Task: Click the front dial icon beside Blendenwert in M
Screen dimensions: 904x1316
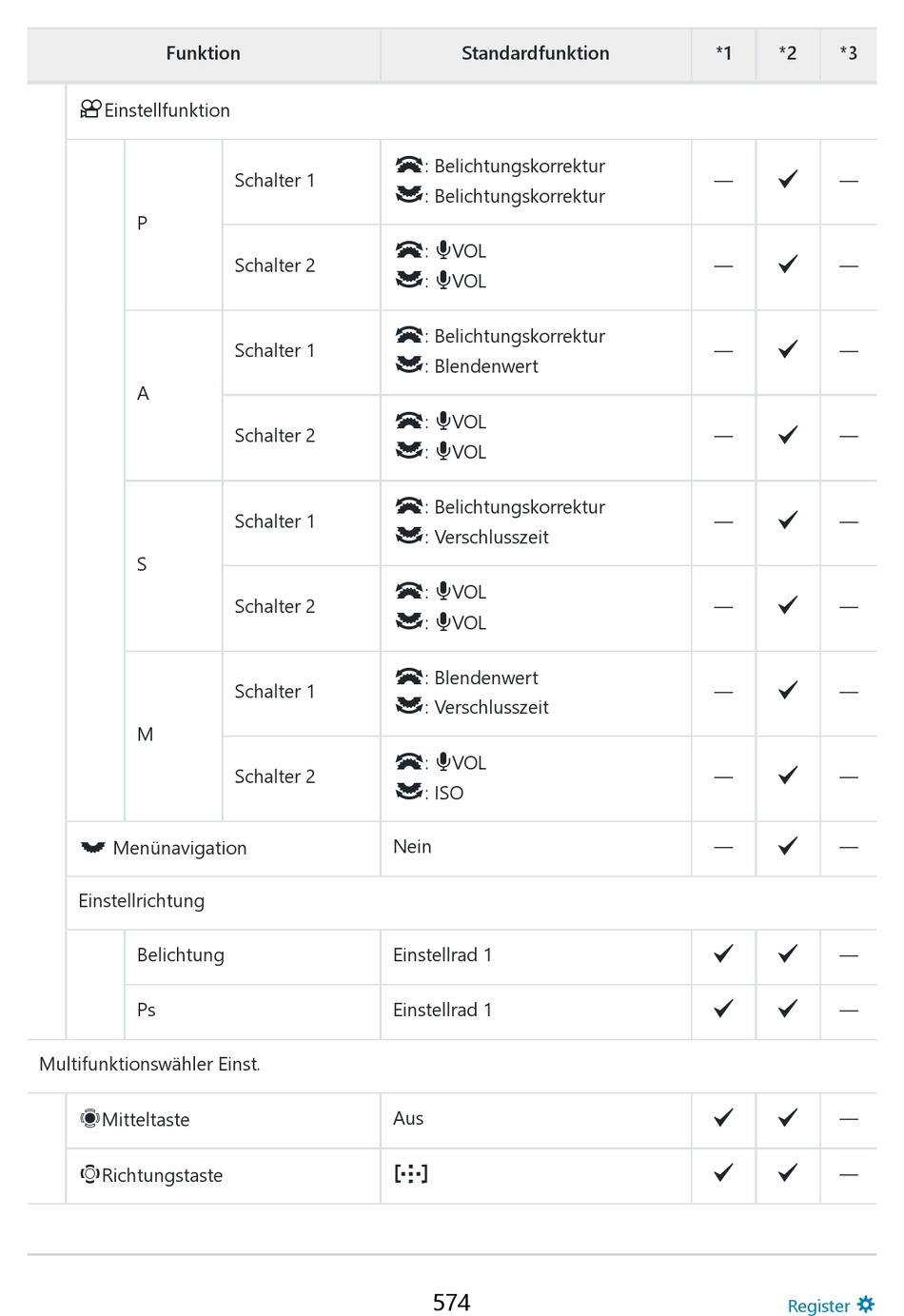Action: pos(408,677)
